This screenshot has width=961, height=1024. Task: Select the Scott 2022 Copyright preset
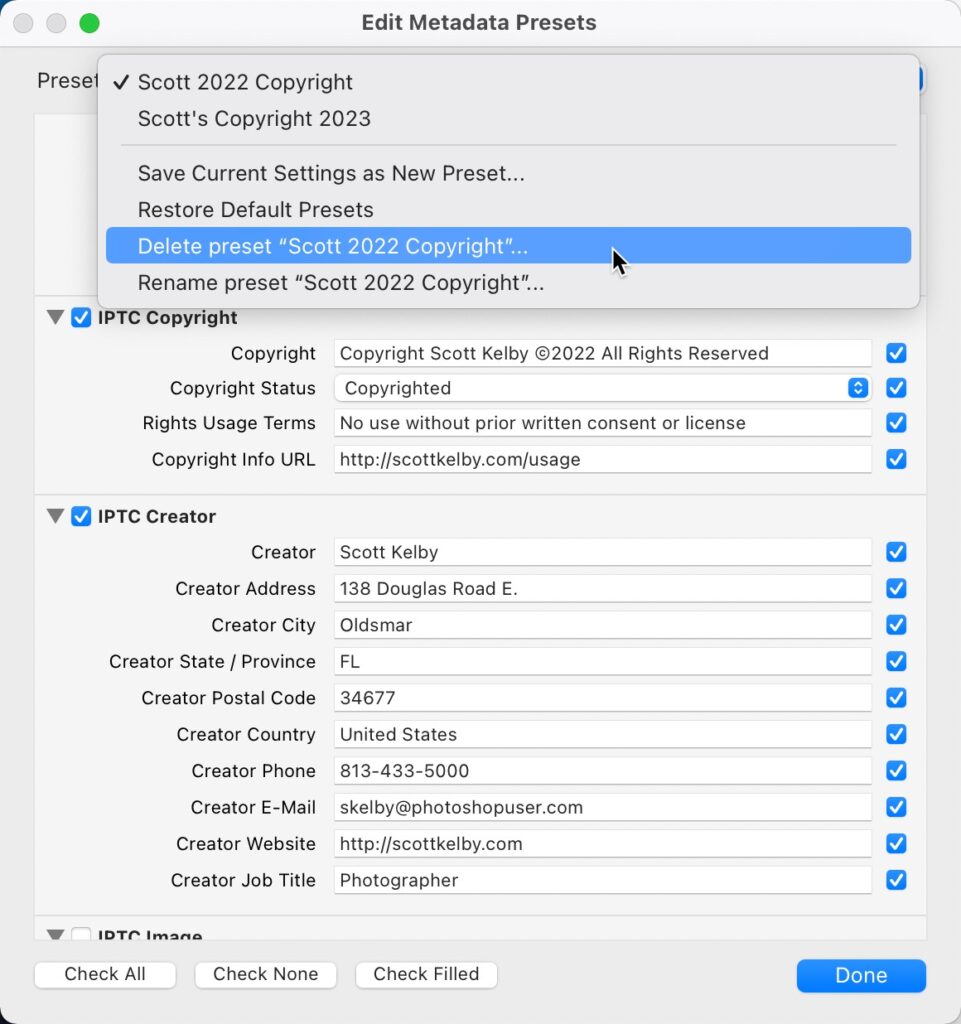(x=508, y=82)
